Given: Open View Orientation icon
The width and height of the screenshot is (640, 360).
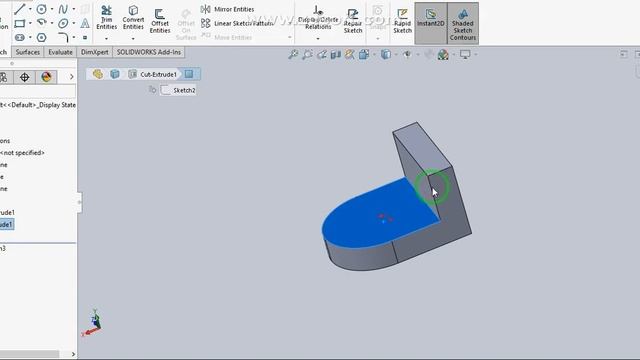Looking at the screenshot, I should pyautogui.click(x=364, y=54).
